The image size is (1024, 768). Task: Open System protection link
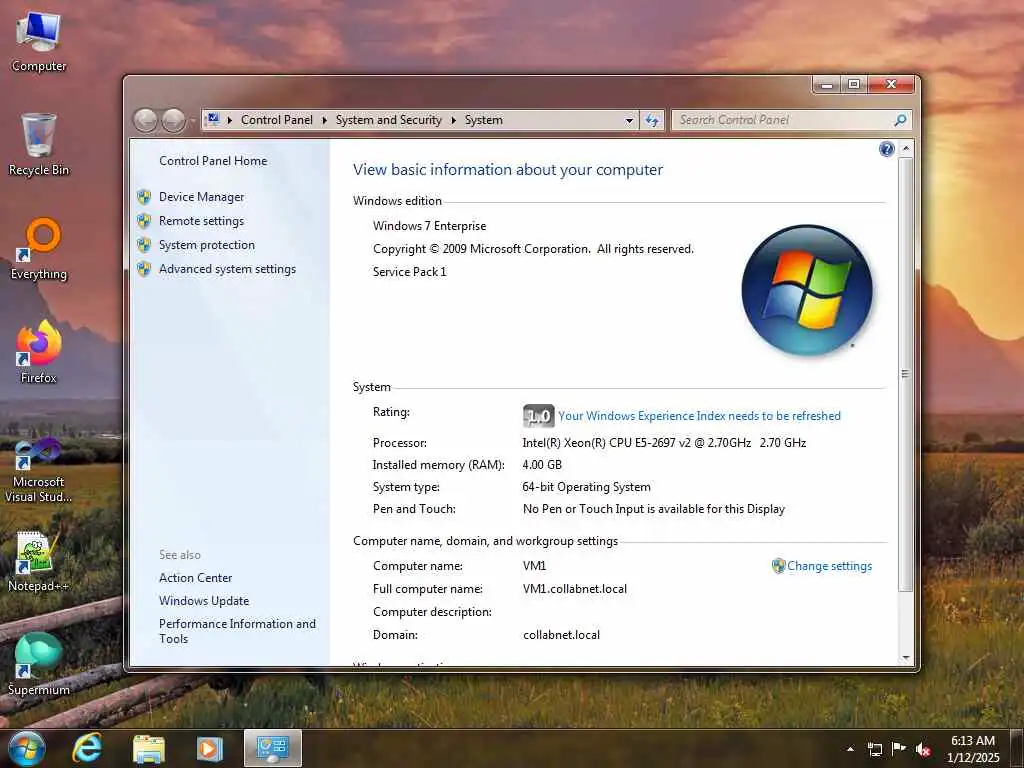(207, 245)
